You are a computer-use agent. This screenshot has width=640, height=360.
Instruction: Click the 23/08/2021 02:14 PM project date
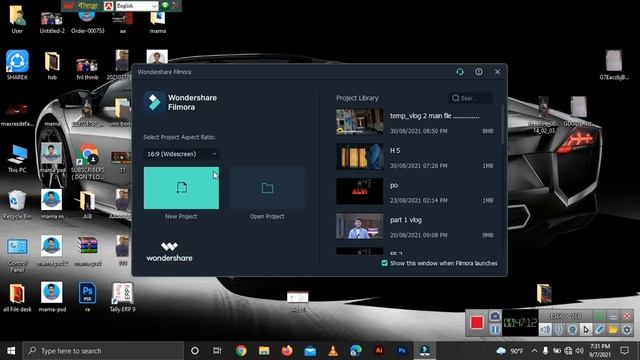(x=418, y=200)
